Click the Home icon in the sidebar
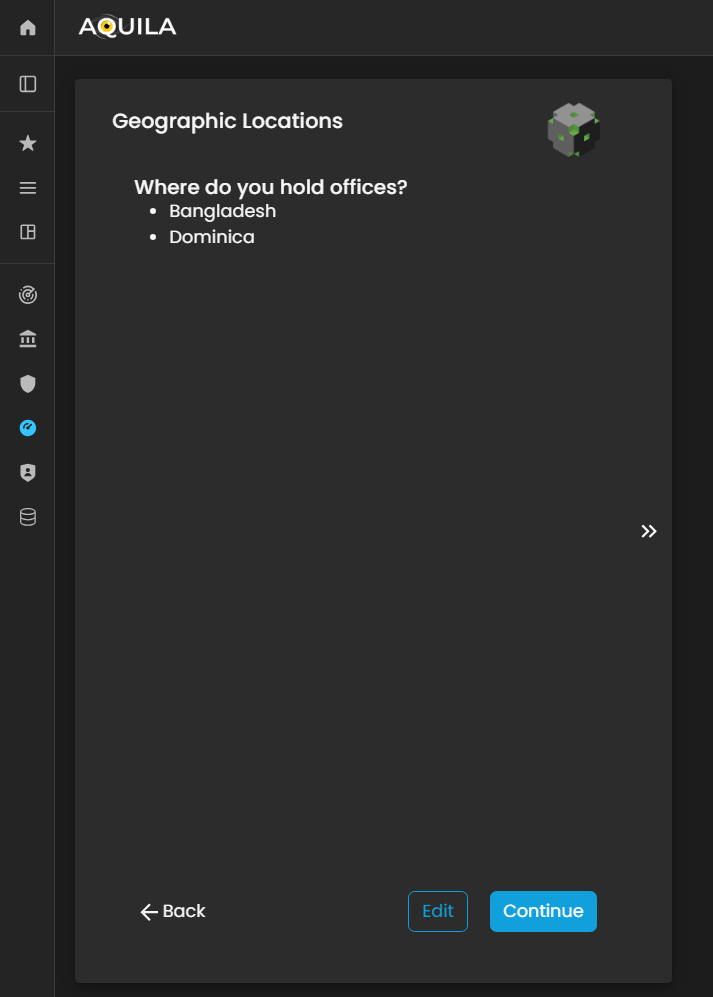This screenshot has width=713, height=997. coord(28,28)
